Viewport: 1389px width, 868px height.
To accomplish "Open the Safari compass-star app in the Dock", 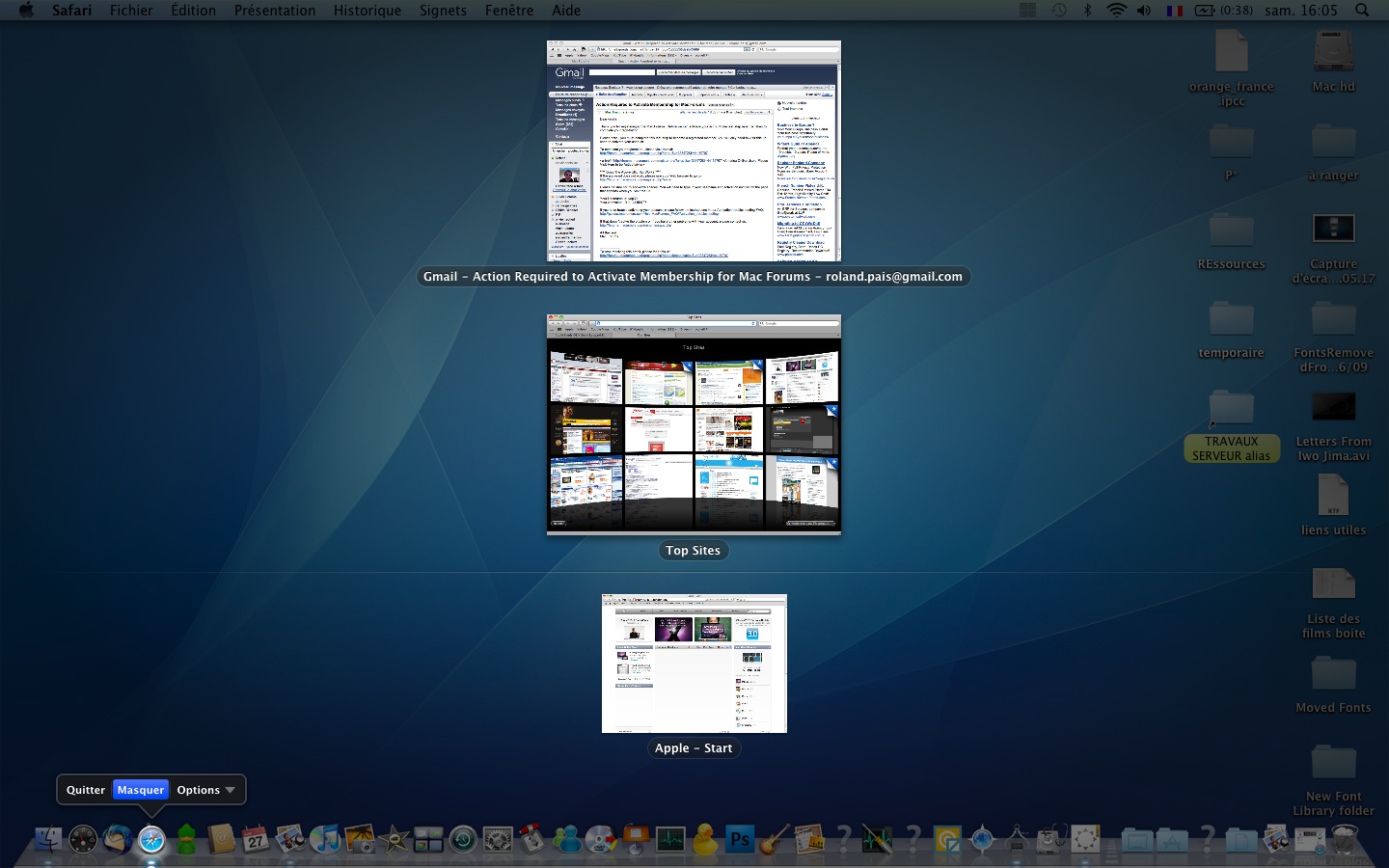I will pos(982,840).
